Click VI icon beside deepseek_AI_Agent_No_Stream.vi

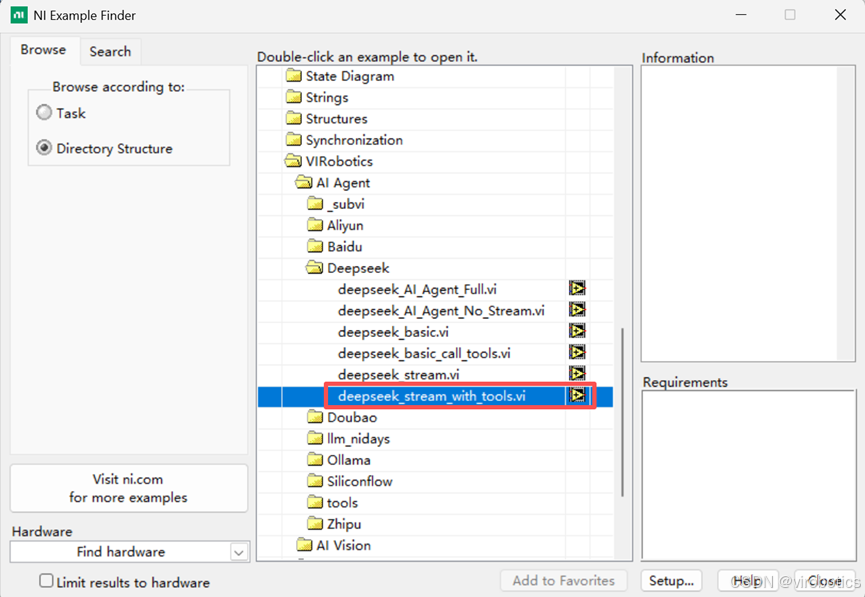[x=577, y=310]
